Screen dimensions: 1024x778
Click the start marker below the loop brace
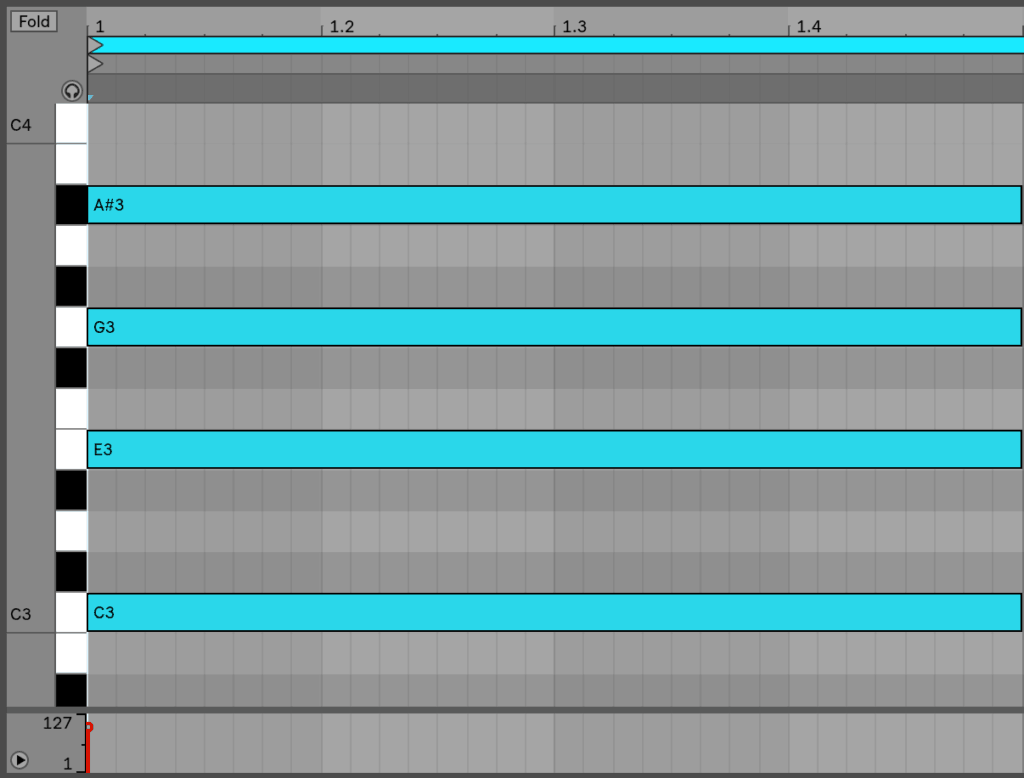pyautogui.click(x=95, y=63)
